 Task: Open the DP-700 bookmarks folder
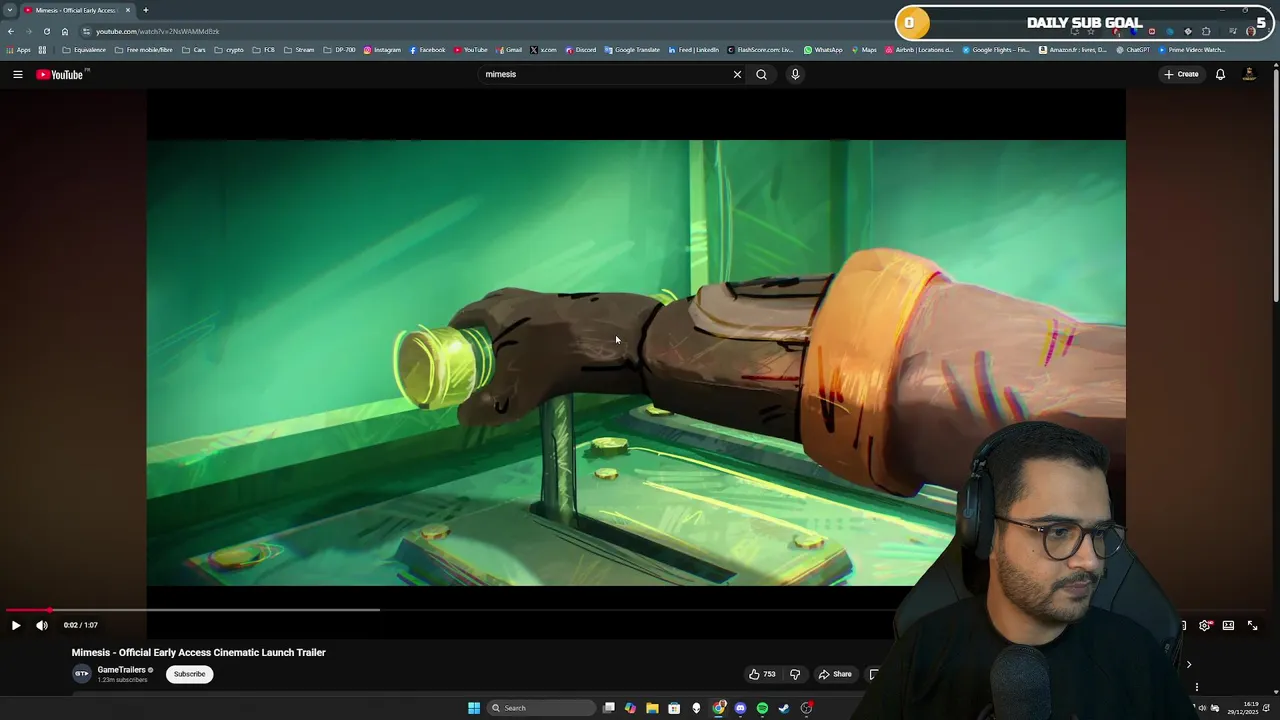click(340, 50)
